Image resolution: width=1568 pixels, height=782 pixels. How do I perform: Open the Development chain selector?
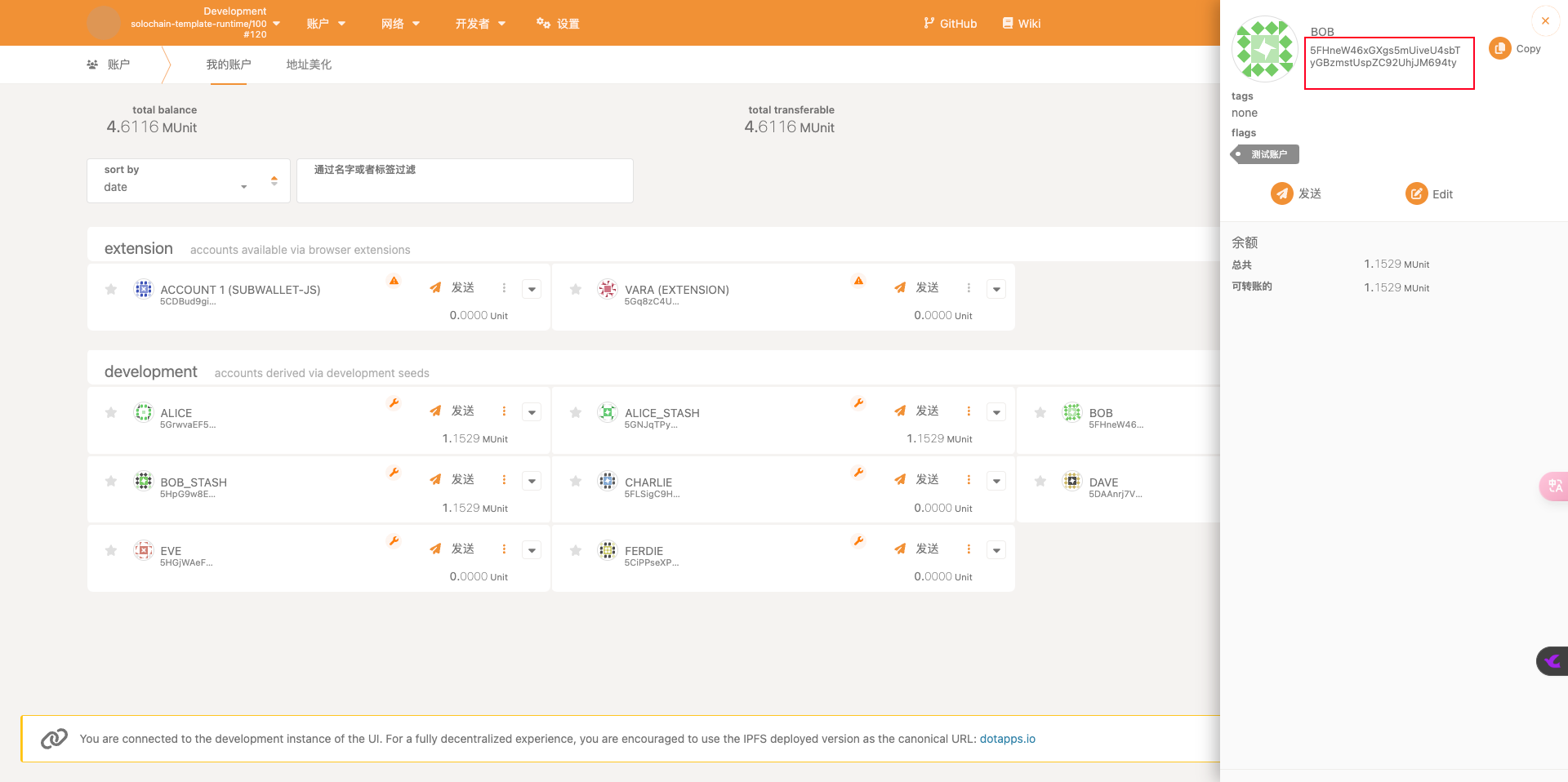pyautogui.click(x=184, y=23)
